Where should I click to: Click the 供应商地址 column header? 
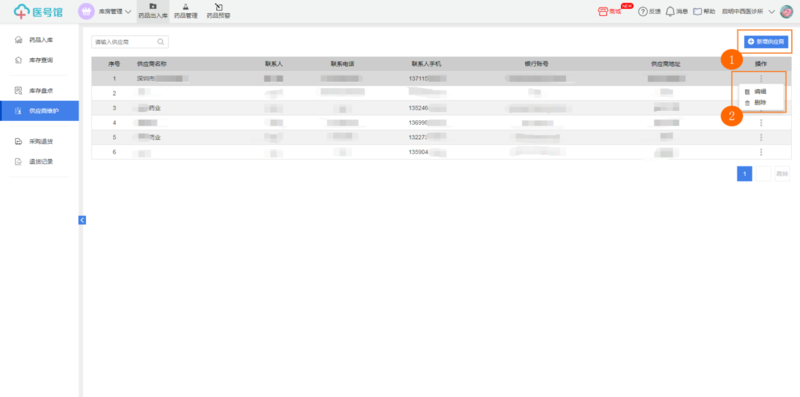coord(665,64)
